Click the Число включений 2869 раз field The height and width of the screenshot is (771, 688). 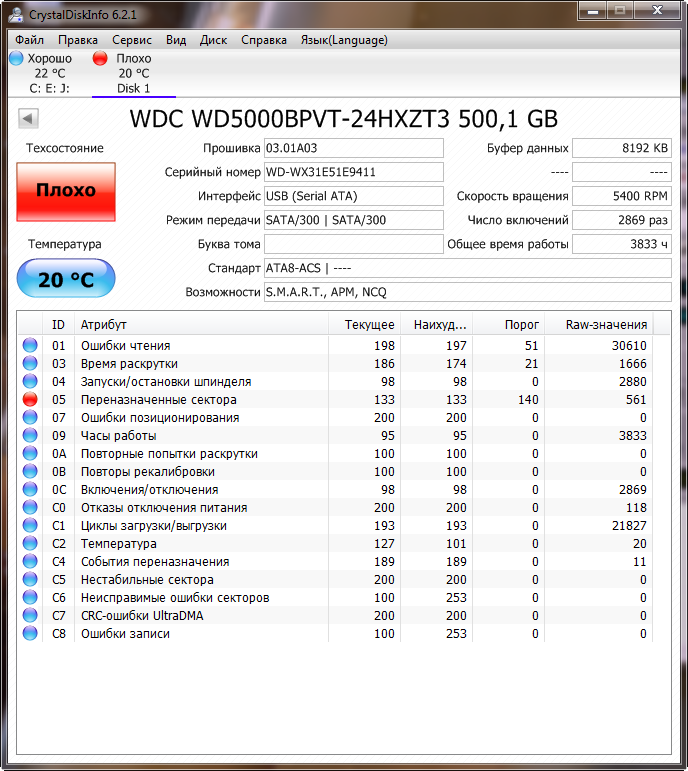(x=622, y=220)
